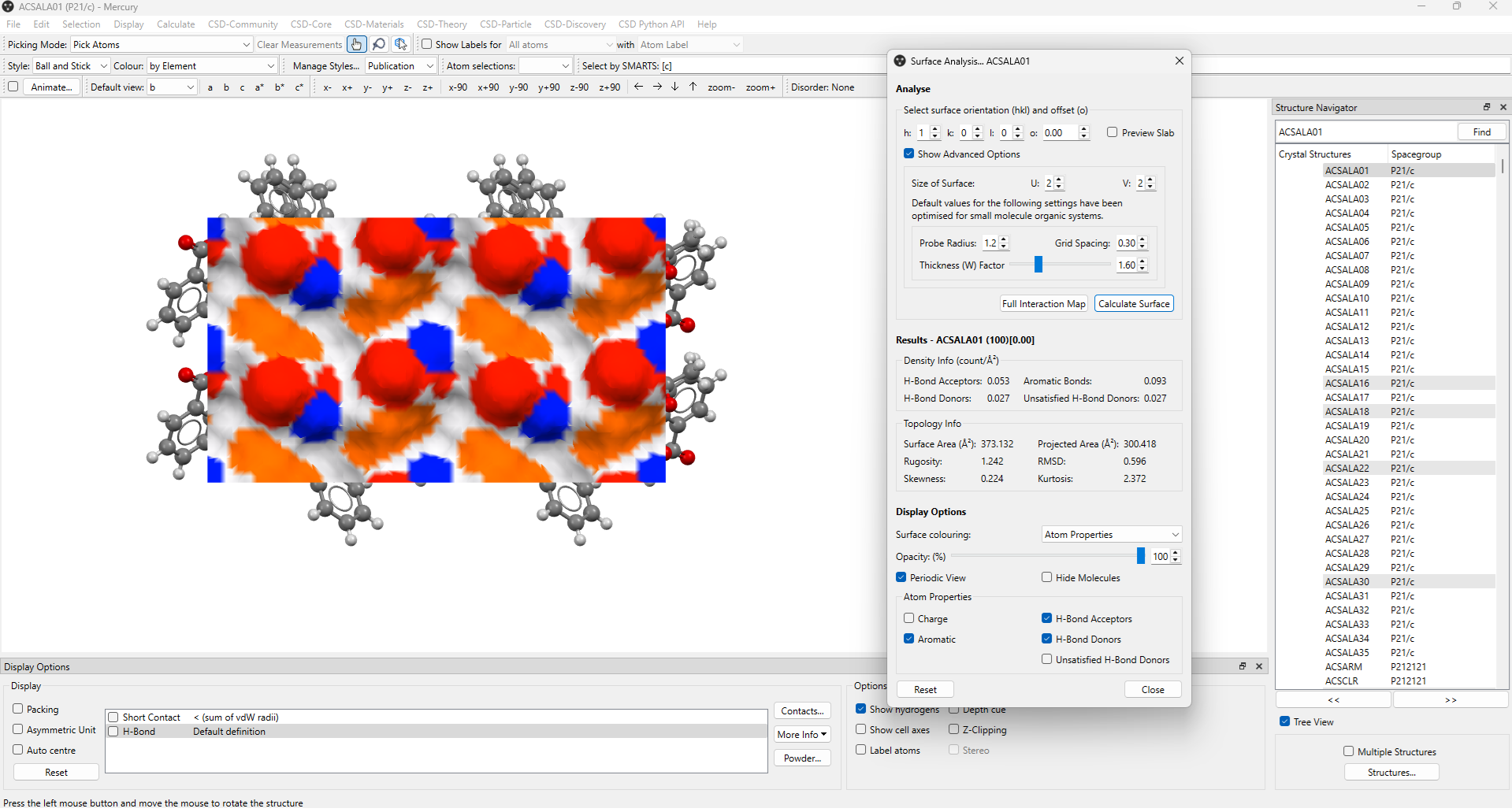1512x812 pixels.
Task: Adjust the Thickness (W) Factor slider
Action: point(1038,265)
